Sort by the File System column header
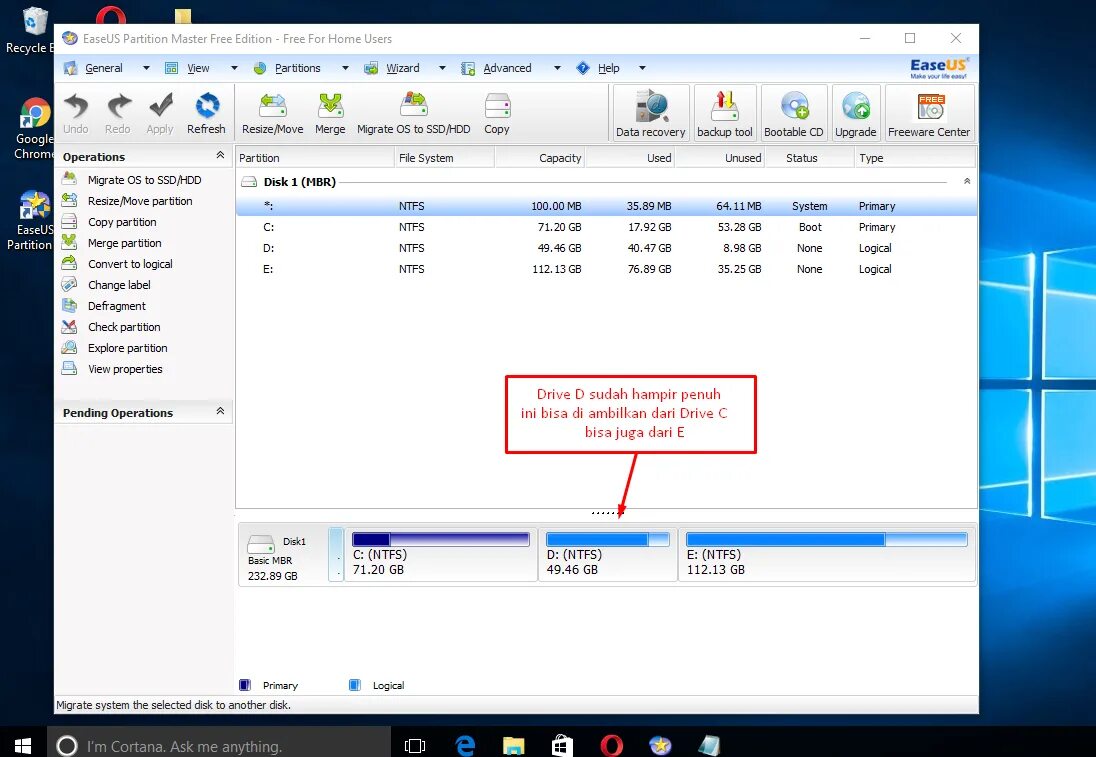Viewport: 1096px width, 757px height. tap(445, 158)
